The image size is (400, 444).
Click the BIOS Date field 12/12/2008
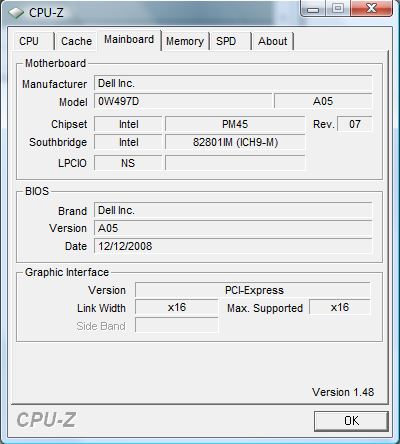[x=233, y=246]
